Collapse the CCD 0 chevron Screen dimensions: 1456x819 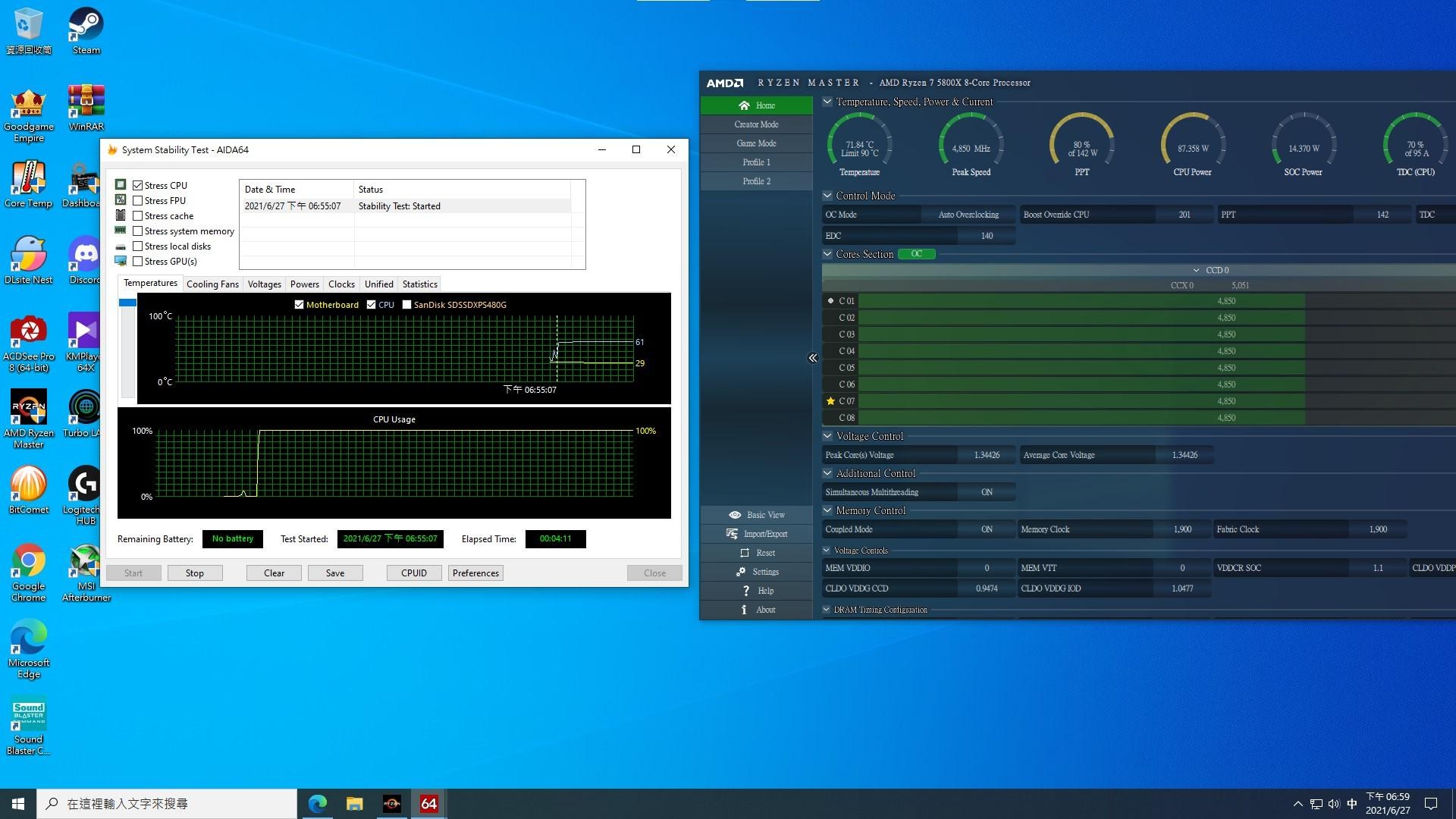pyautogui.click(x=1196, y=271)
